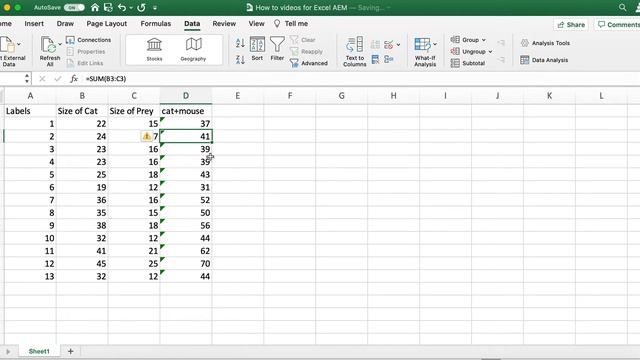This screenshot has height=360, width=640.
Task: Open the Review ribbon tab
Action: 224,24
